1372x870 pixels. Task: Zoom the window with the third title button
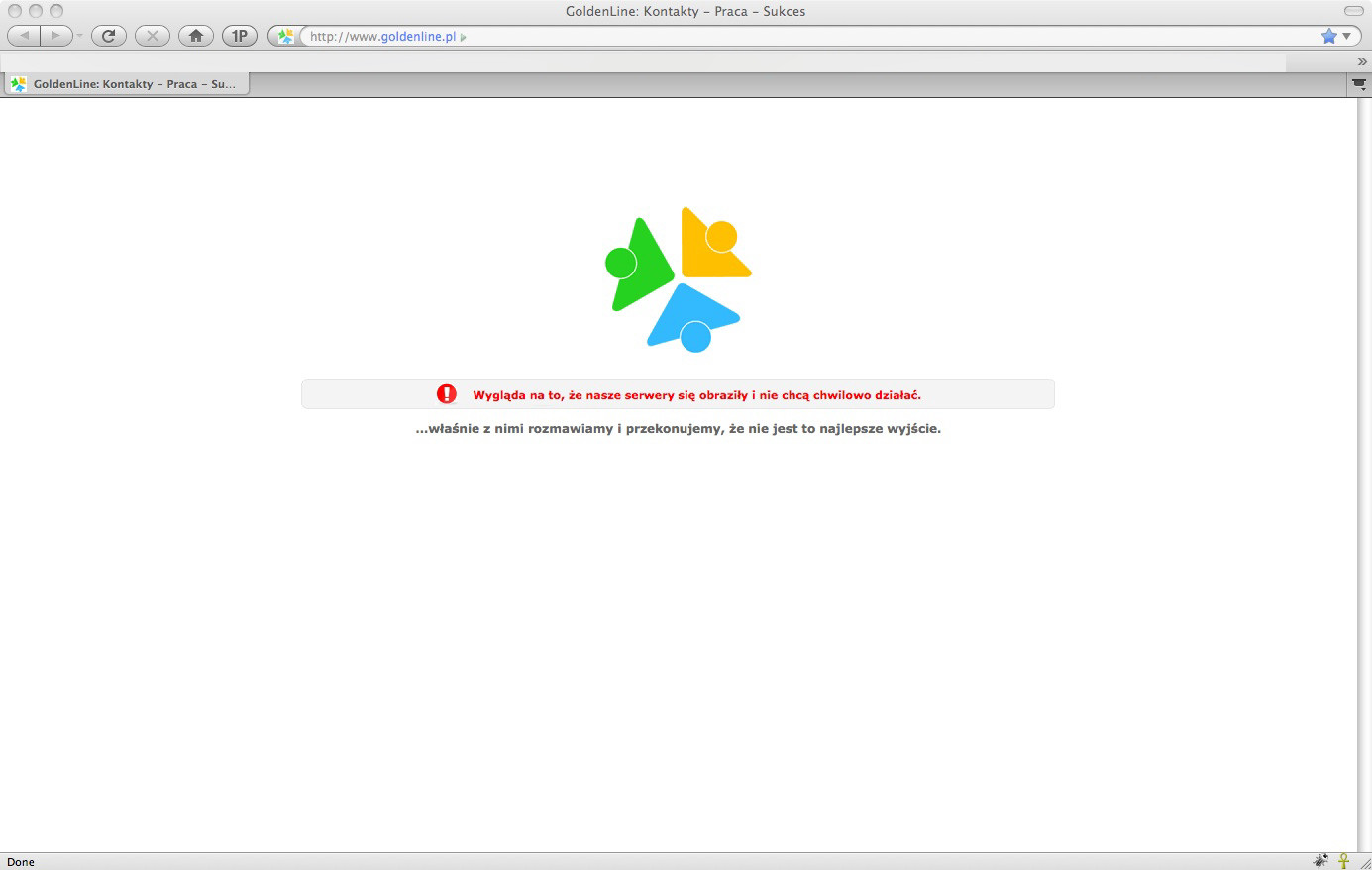click(x=56, y=11)
